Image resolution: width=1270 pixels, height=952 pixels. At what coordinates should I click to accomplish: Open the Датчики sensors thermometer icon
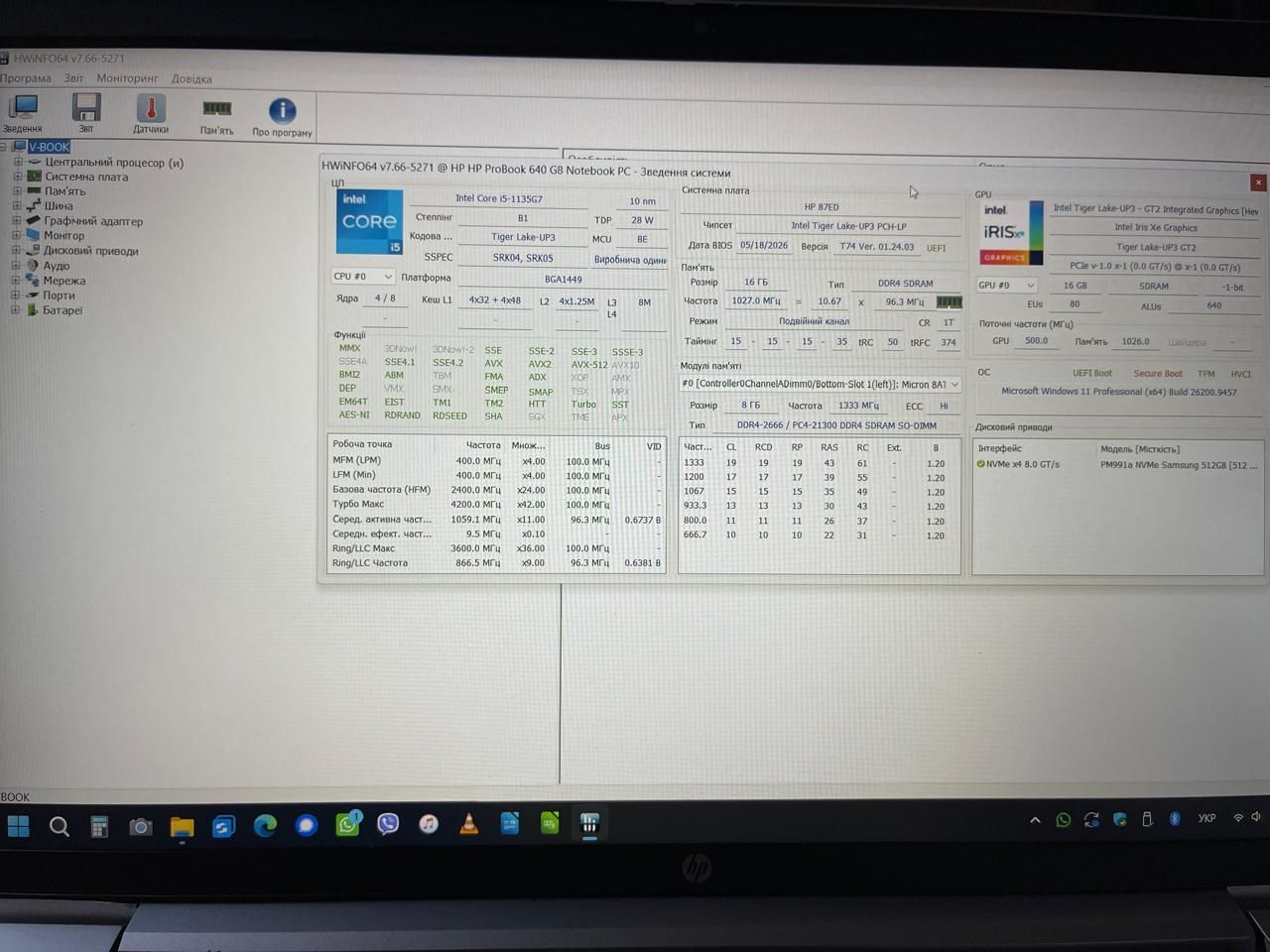click(x=151, y=114)
